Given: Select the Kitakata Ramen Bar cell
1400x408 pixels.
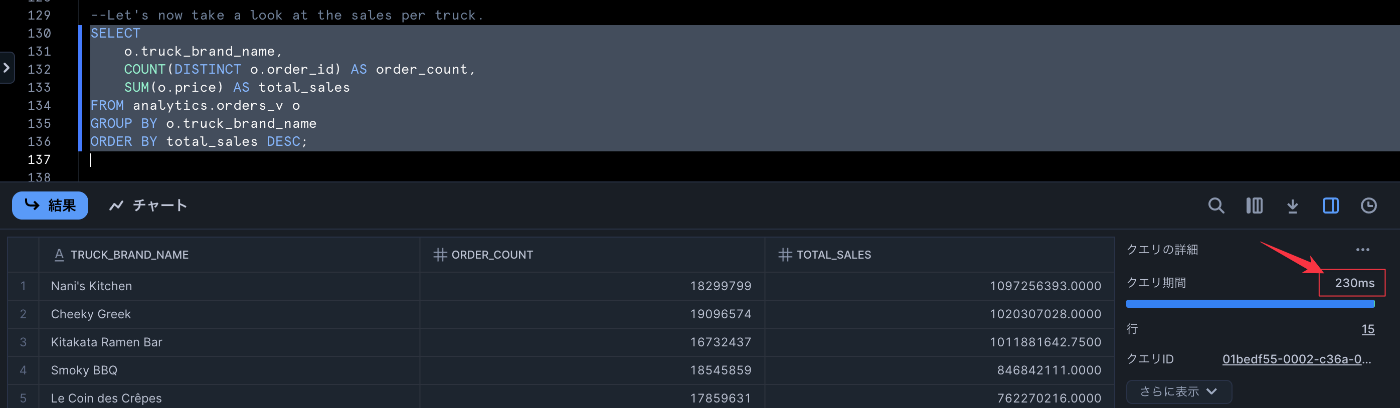Looking at the screenshot, I should coord(229,342).
